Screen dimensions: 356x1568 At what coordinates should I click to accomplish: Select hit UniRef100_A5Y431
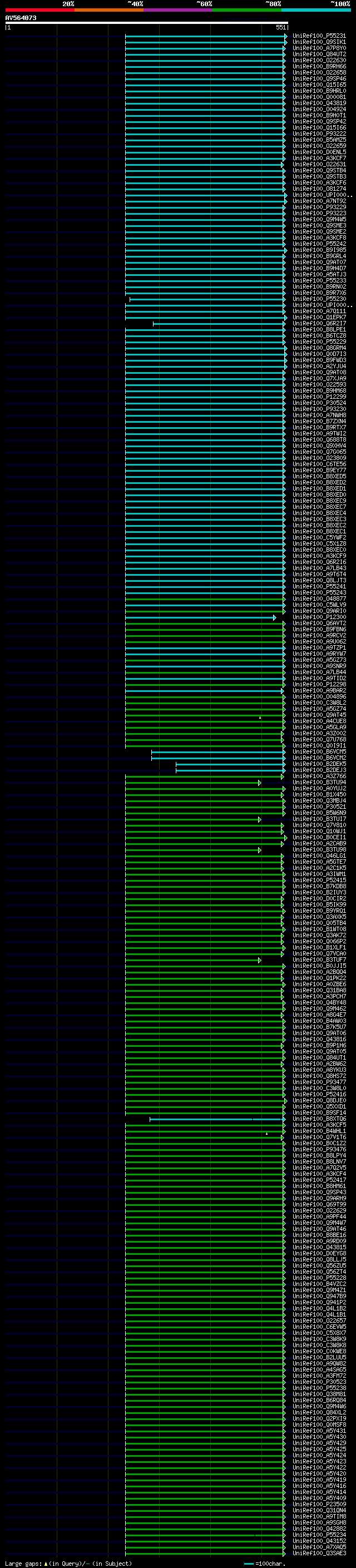coord(319,1431)
